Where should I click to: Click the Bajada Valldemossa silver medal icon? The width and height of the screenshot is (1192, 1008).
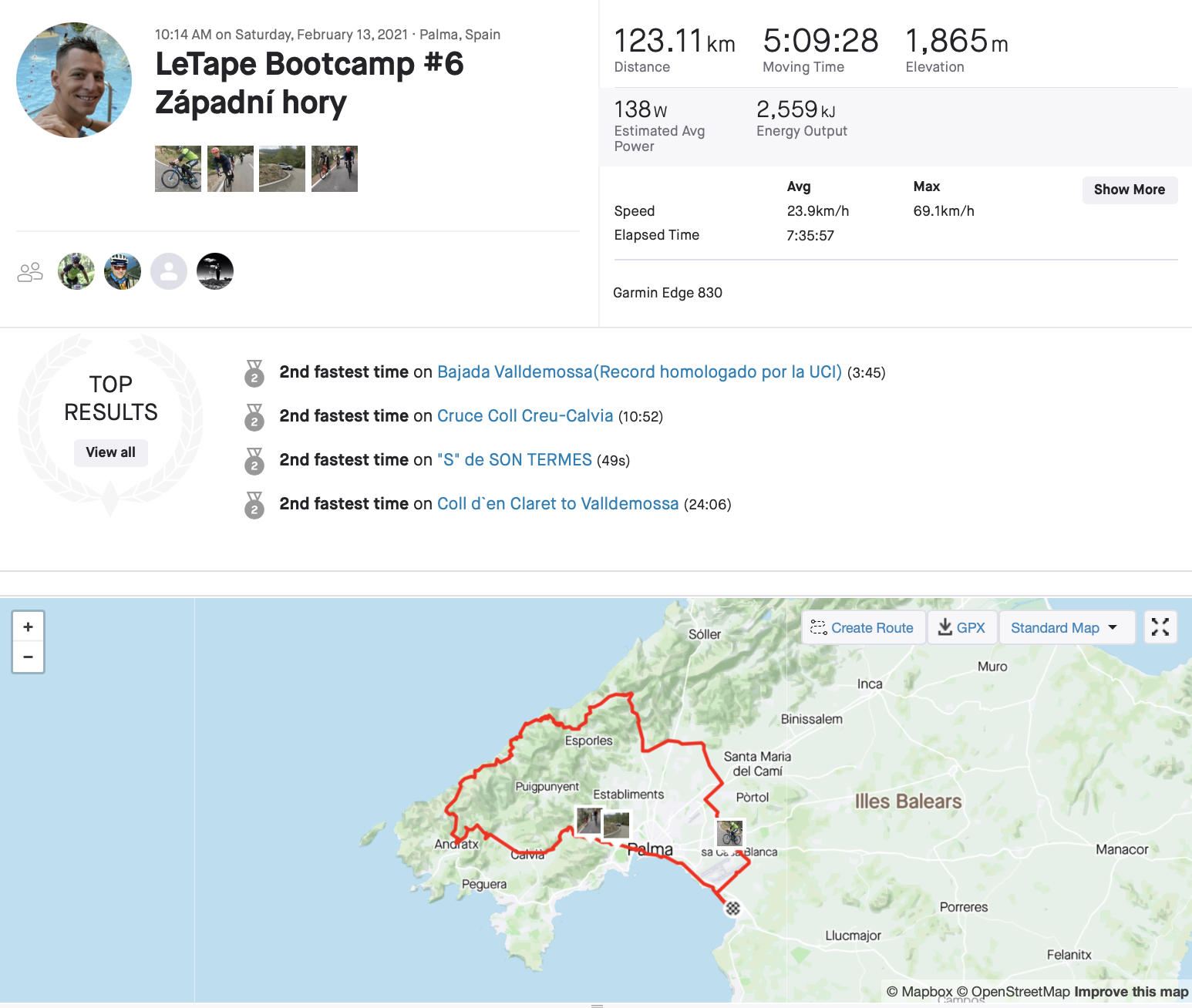pyautogui.click(x=254, y=373)
